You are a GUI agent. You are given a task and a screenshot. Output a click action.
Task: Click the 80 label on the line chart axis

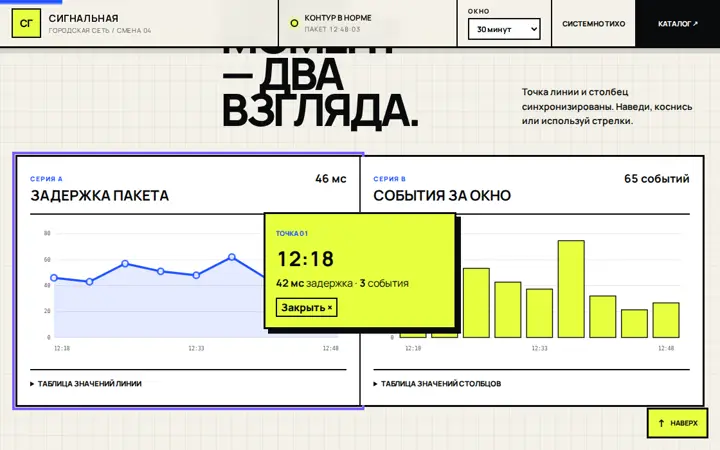tap(47, 233)
